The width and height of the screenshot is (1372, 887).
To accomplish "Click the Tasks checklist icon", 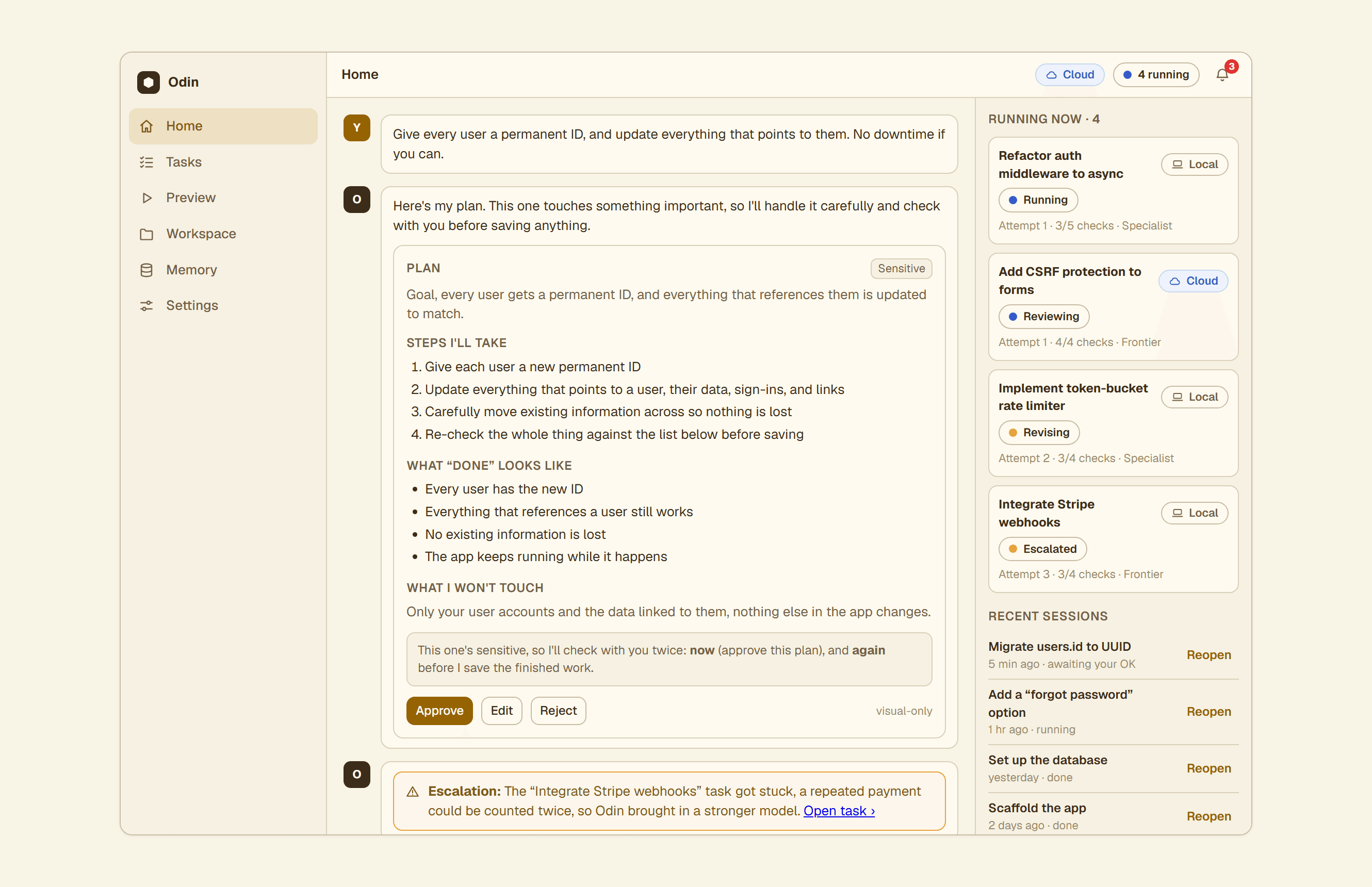I will click(147, 162).
